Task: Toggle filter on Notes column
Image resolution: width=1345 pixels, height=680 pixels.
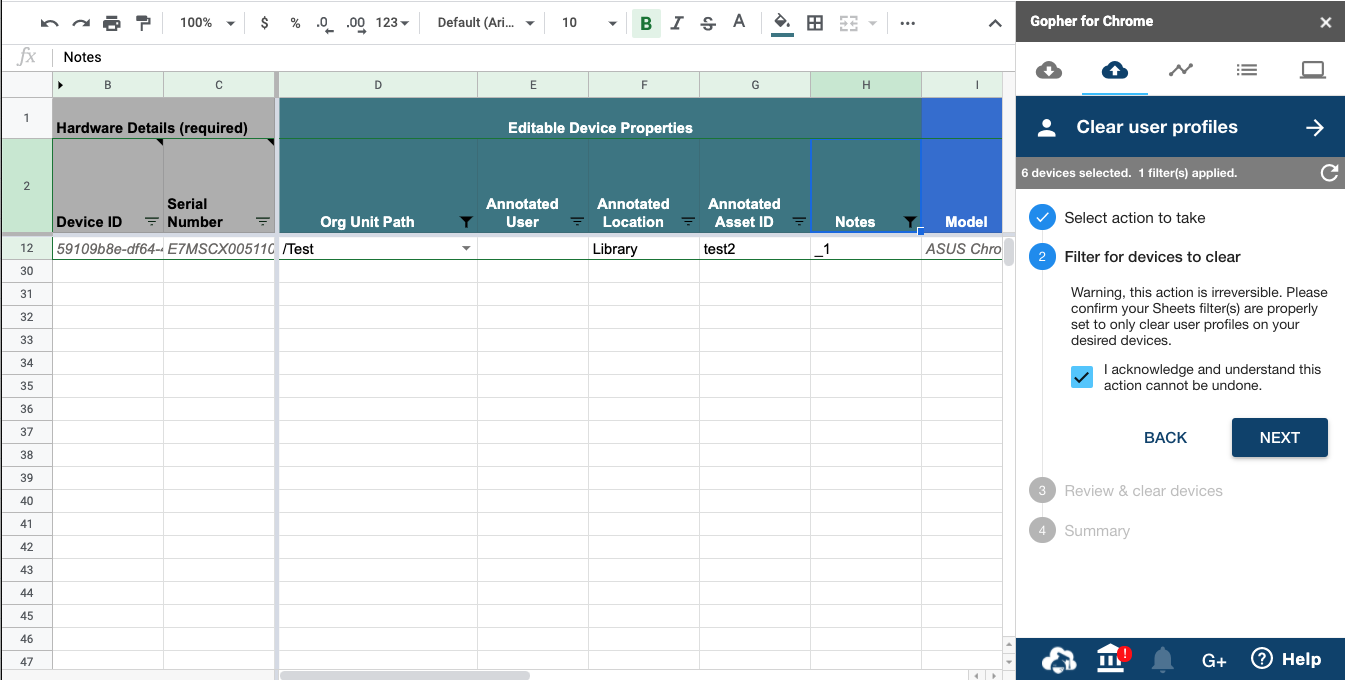Action: point(909,222)
